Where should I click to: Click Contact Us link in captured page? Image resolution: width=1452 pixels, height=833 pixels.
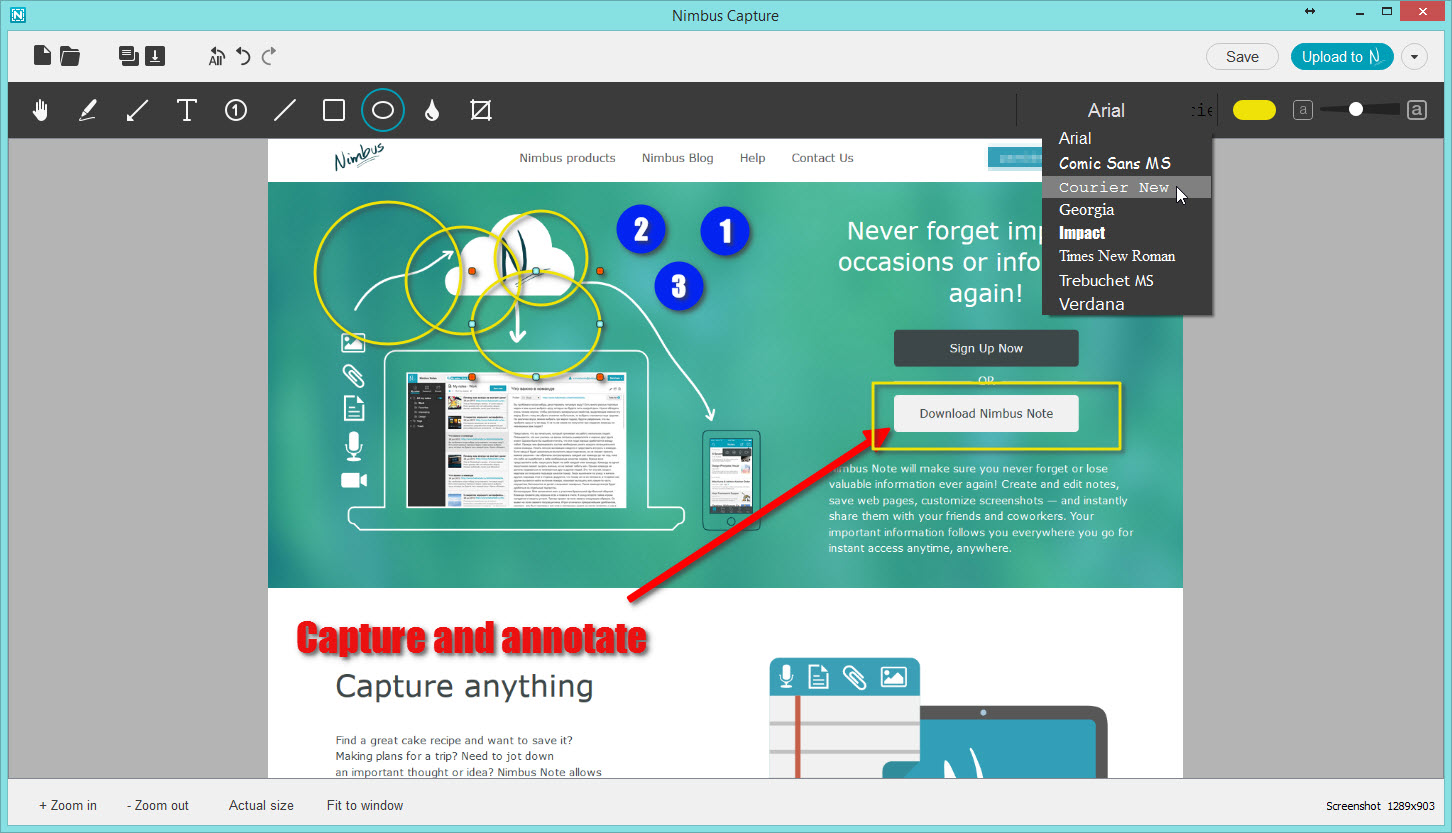[x=822, y=158]
